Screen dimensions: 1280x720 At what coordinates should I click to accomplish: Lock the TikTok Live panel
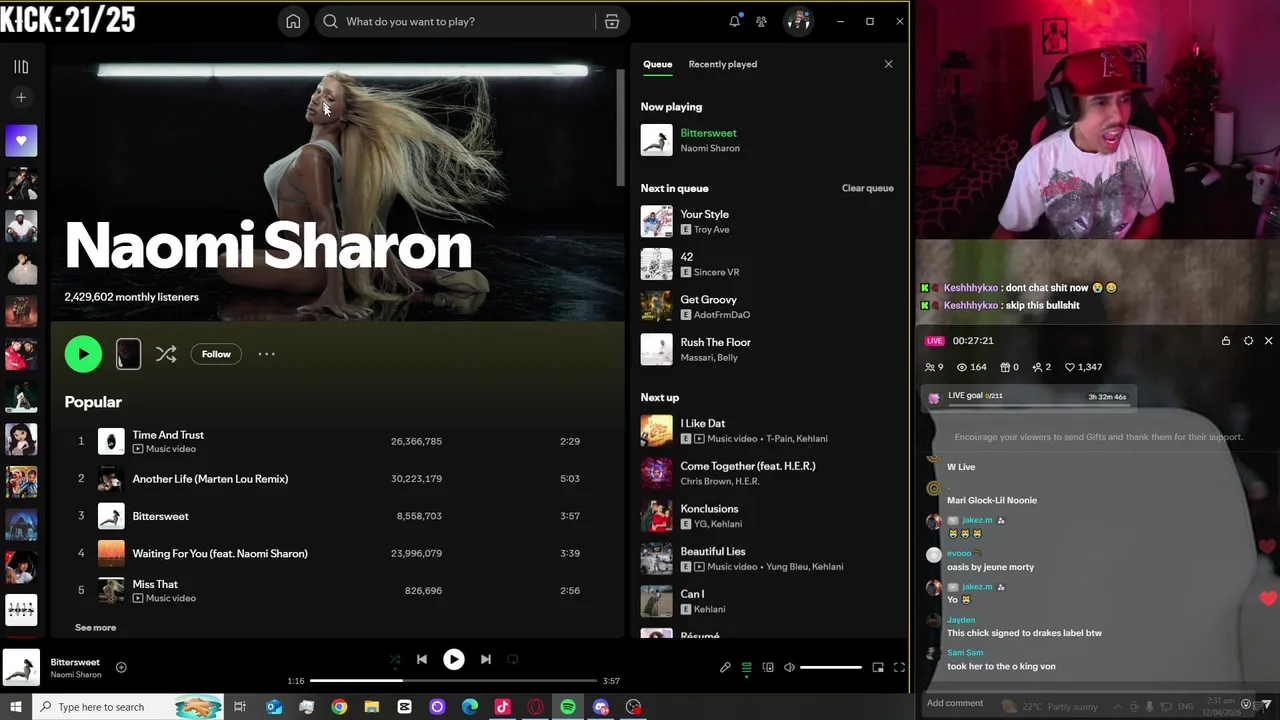coord(1226,341)
